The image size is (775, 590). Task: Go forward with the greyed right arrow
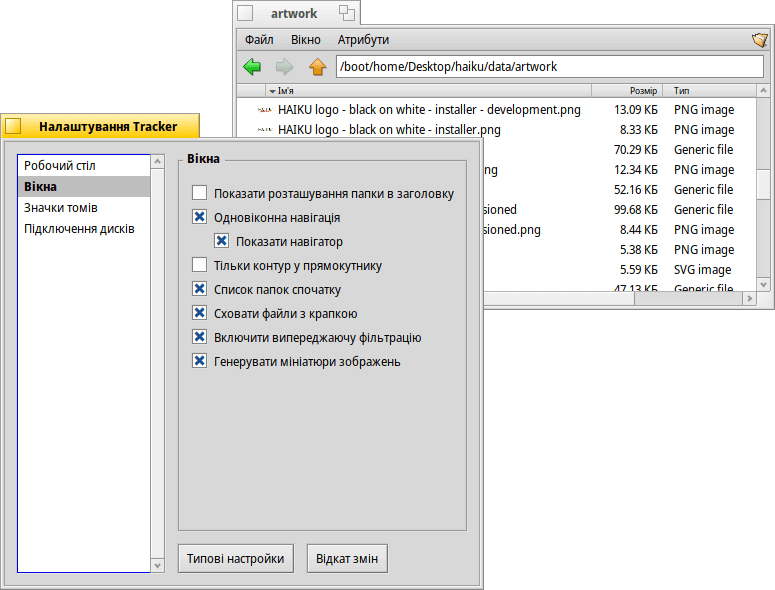284,67
